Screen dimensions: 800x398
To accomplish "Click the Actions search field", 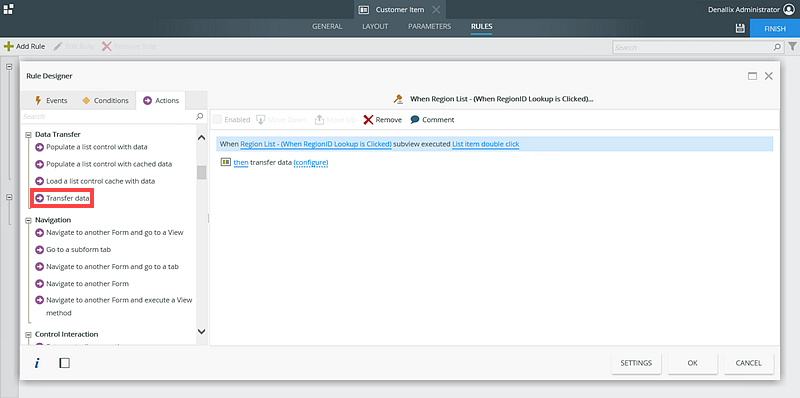I will coord(108,116).
